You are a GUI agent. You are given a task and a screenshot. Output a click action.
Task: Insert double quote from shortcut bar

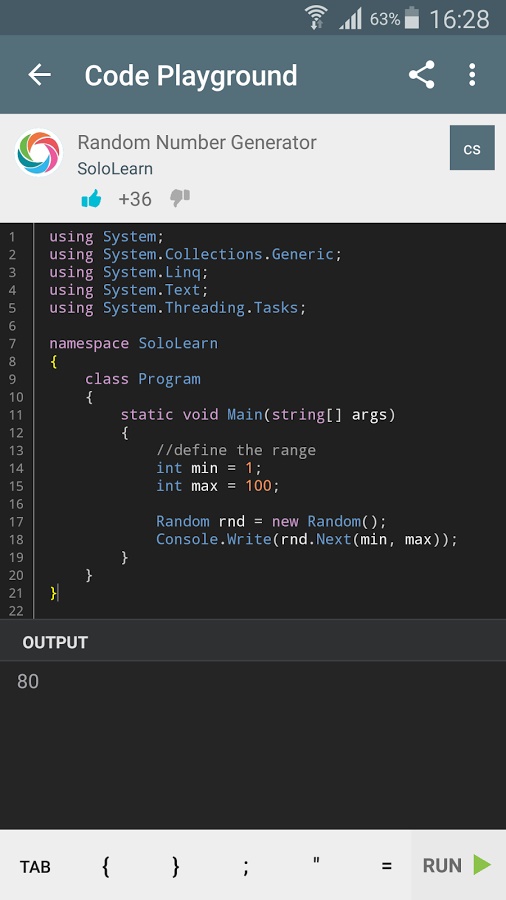[x=316, y=862]
